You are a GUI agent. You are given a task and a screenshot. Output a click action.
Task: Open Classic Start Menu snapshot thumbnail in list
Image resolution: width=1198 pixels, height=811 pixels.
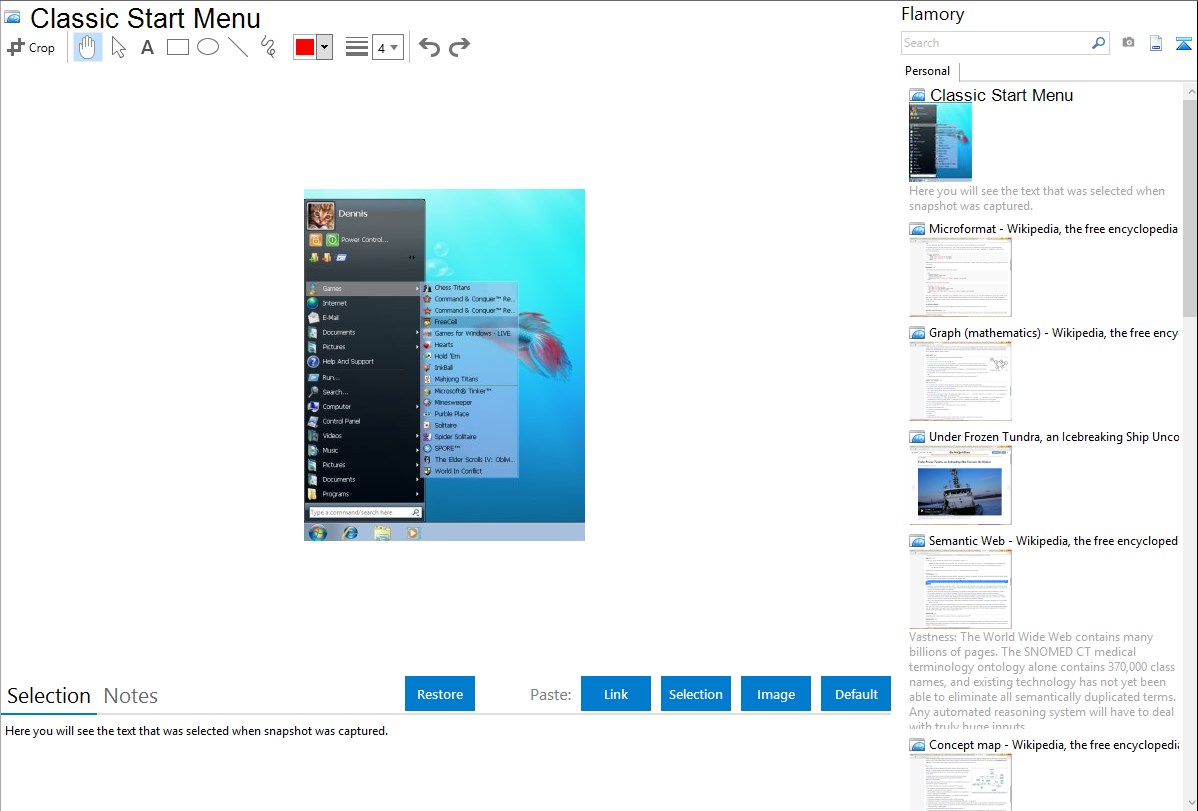[941, 142]
